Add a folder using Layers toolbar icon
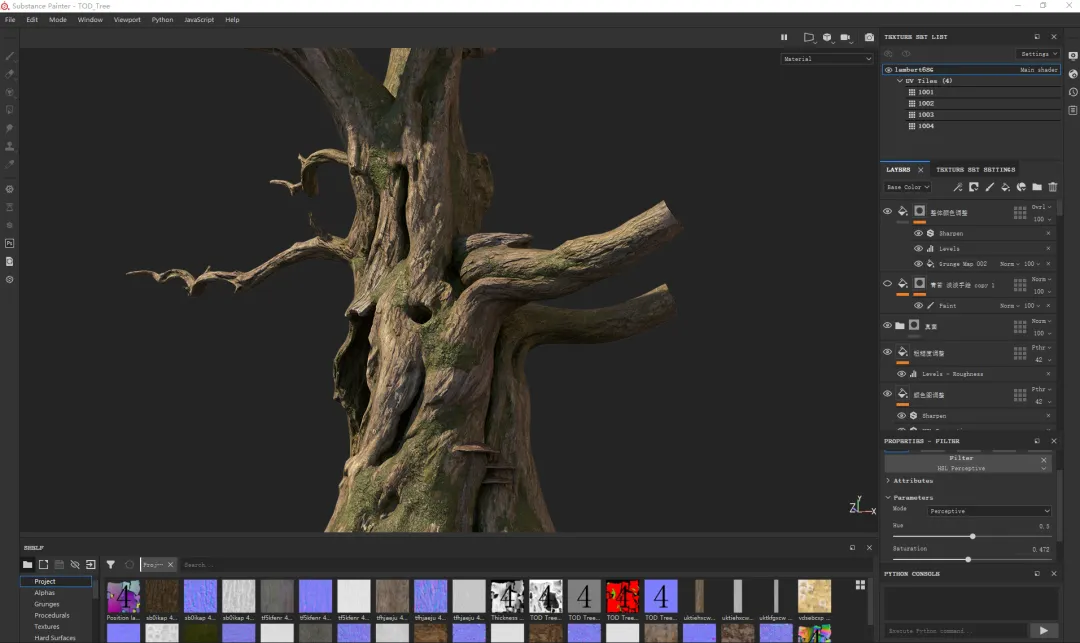Image resolution: width=1080 pixels, height=643 pixels. (1037, 187)
